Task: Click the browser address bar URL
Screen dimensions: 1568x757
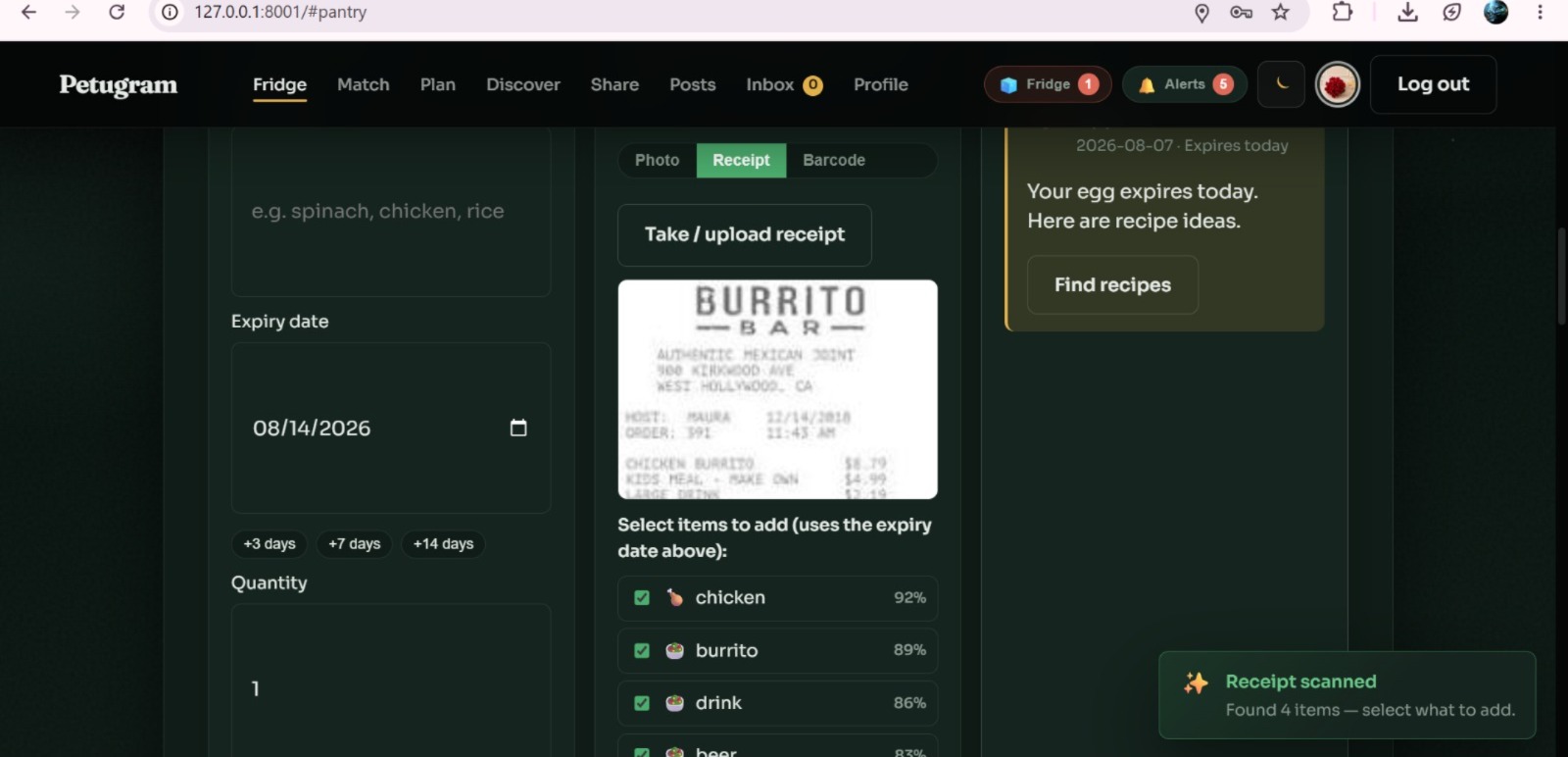Action: click(x=280, y=12)
